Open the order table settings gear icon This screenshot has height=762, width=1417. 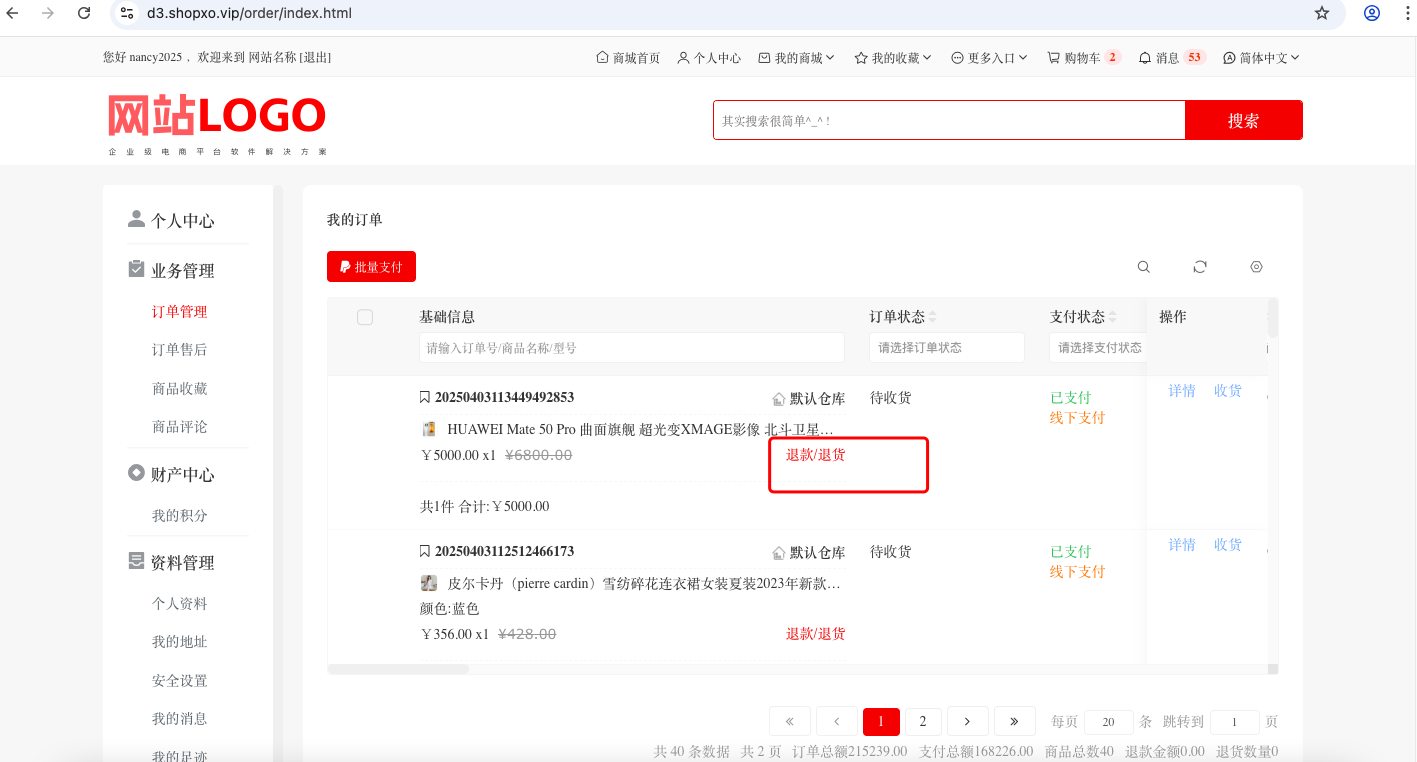point(1257,267)
